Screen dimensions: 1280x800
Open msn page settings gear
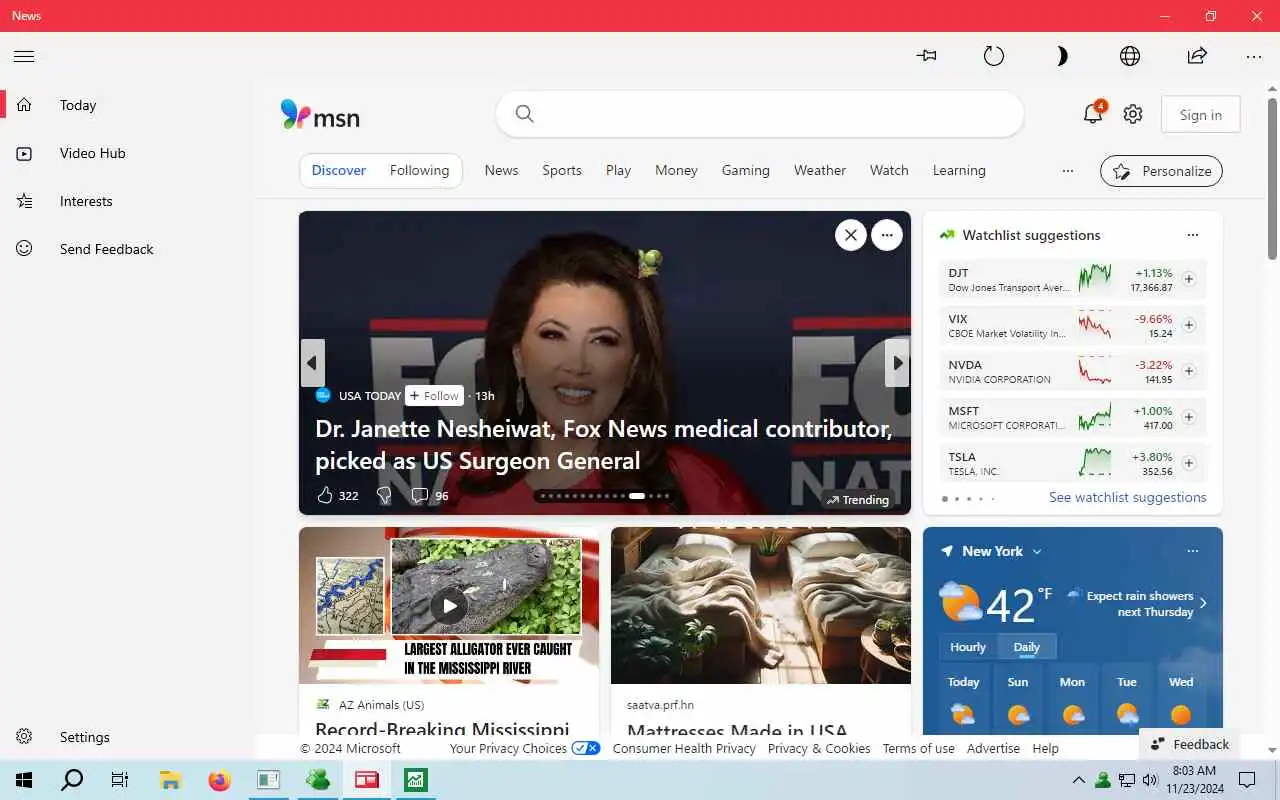pos(1133,114)
